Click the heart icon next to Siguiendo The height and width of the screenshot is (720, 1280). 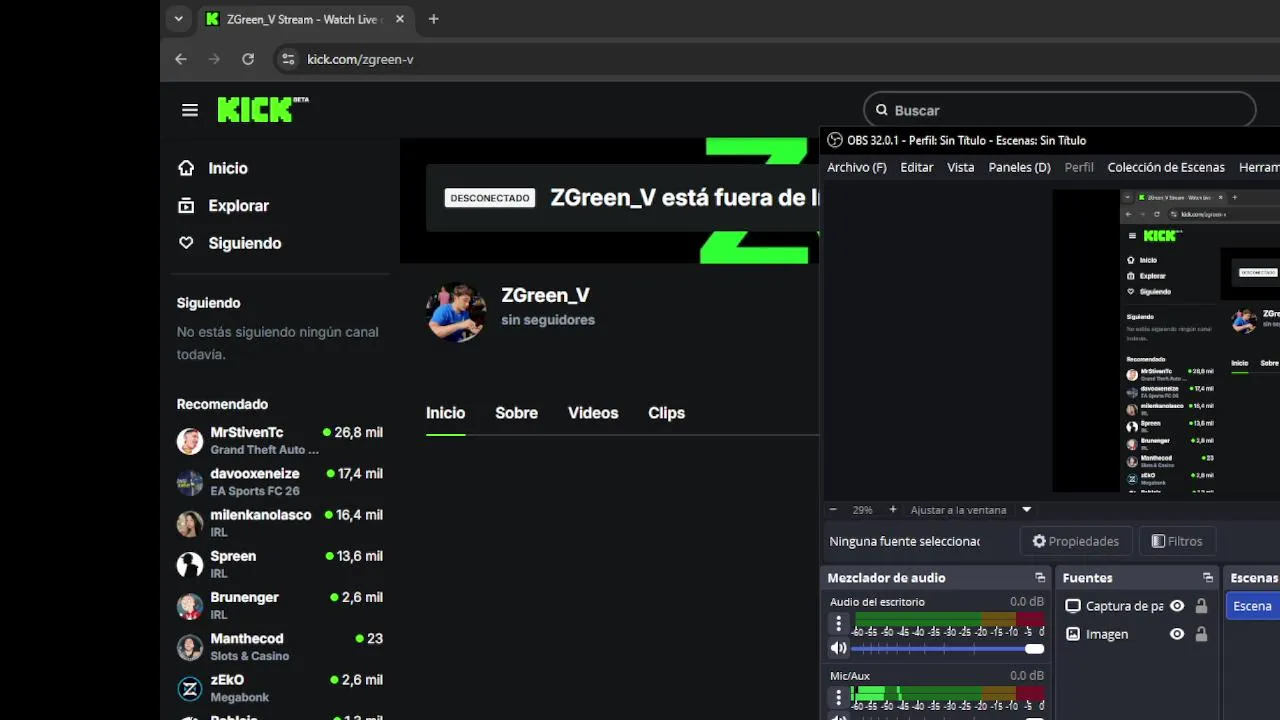[x=186, y=243]
